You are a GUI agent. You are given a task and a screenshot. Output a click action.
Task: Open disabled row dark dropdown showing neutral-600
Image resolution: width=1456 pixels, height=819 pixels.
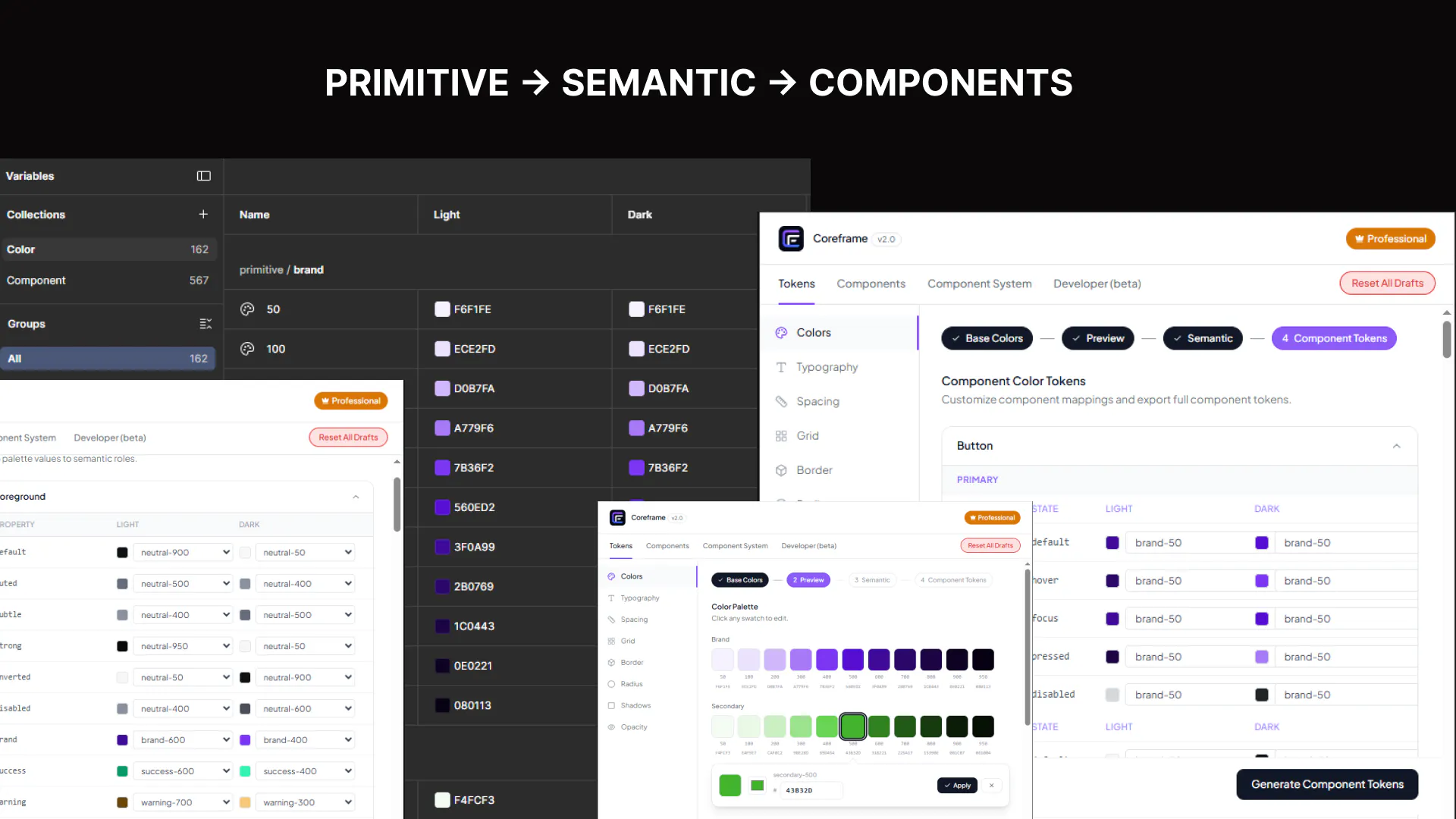coord(305,709)
